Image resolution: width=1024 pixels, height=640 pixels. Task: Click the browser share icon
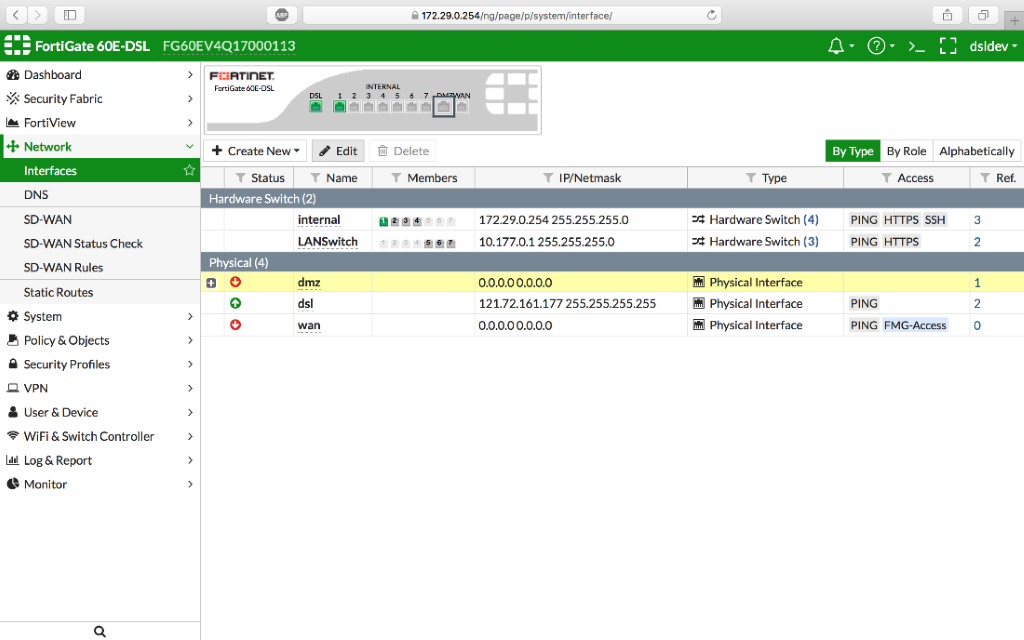947,14
